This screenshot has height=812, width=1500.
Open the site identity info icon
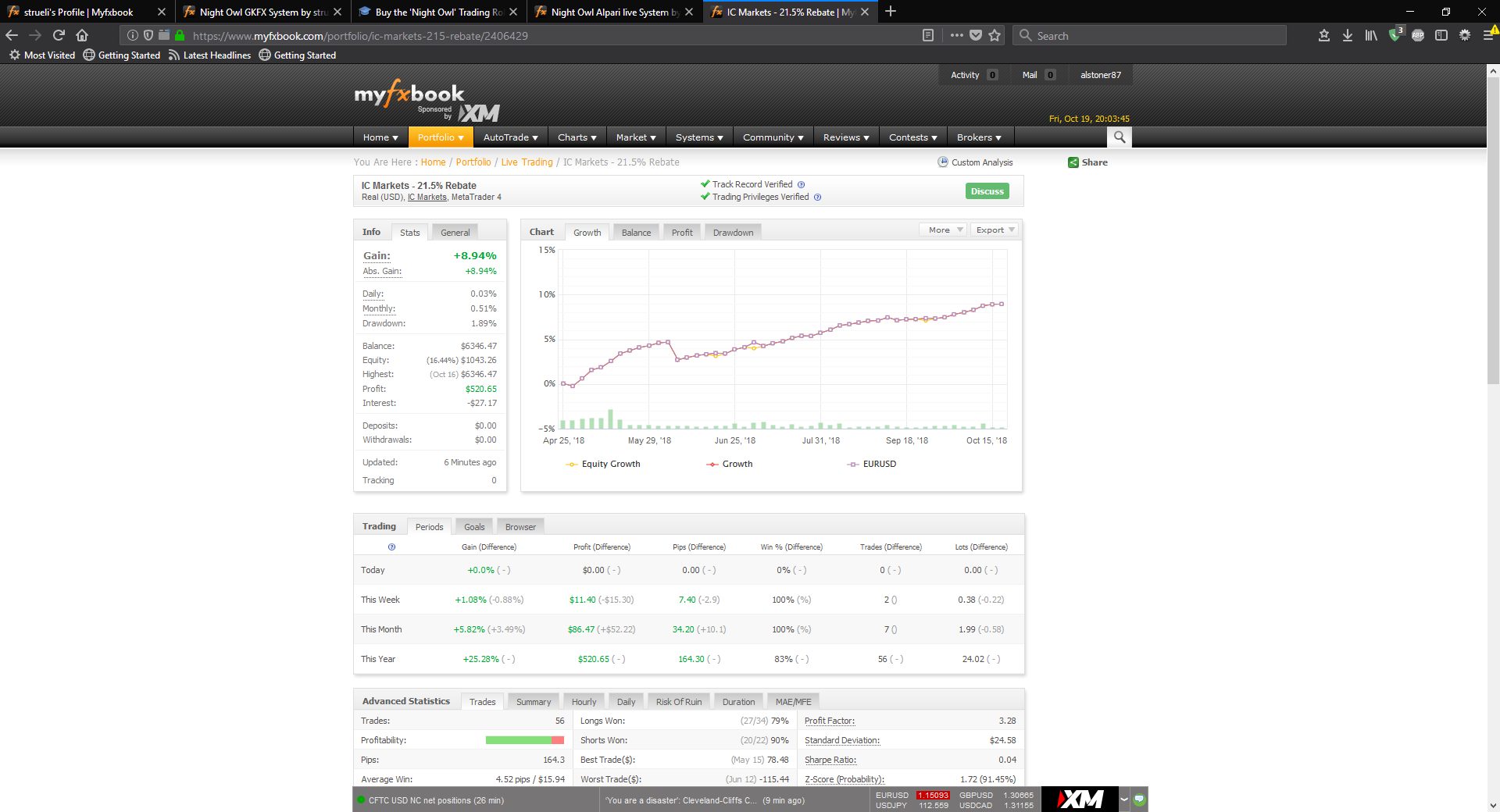(133, 35)
